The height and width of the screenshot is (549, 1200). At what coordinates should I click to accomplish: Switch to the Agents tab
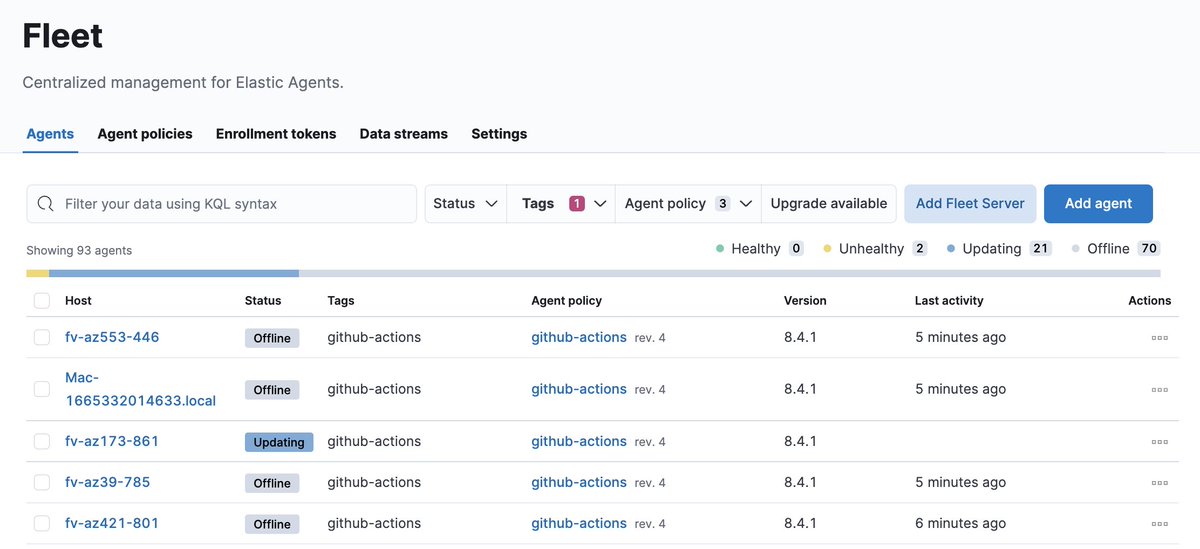point(50,134)
